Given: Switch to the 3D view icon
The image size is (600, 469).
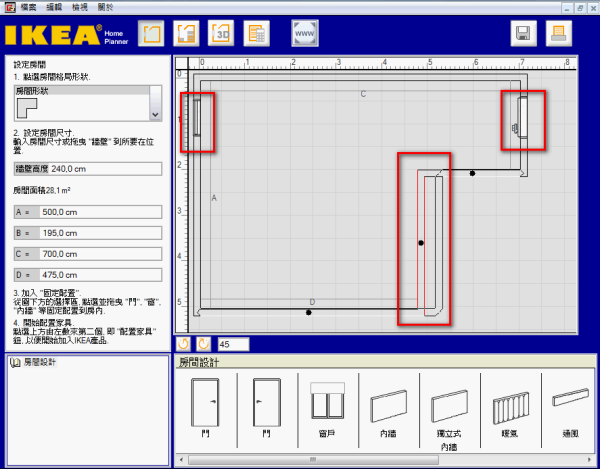Looking at the screenshot, I should 221,34.
